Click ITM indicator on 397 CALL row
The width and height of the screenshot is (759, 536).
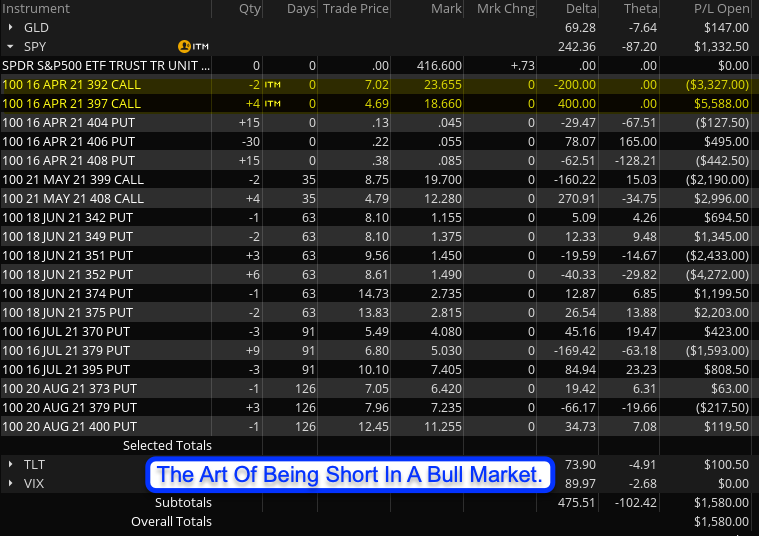(x=273, y=104)
